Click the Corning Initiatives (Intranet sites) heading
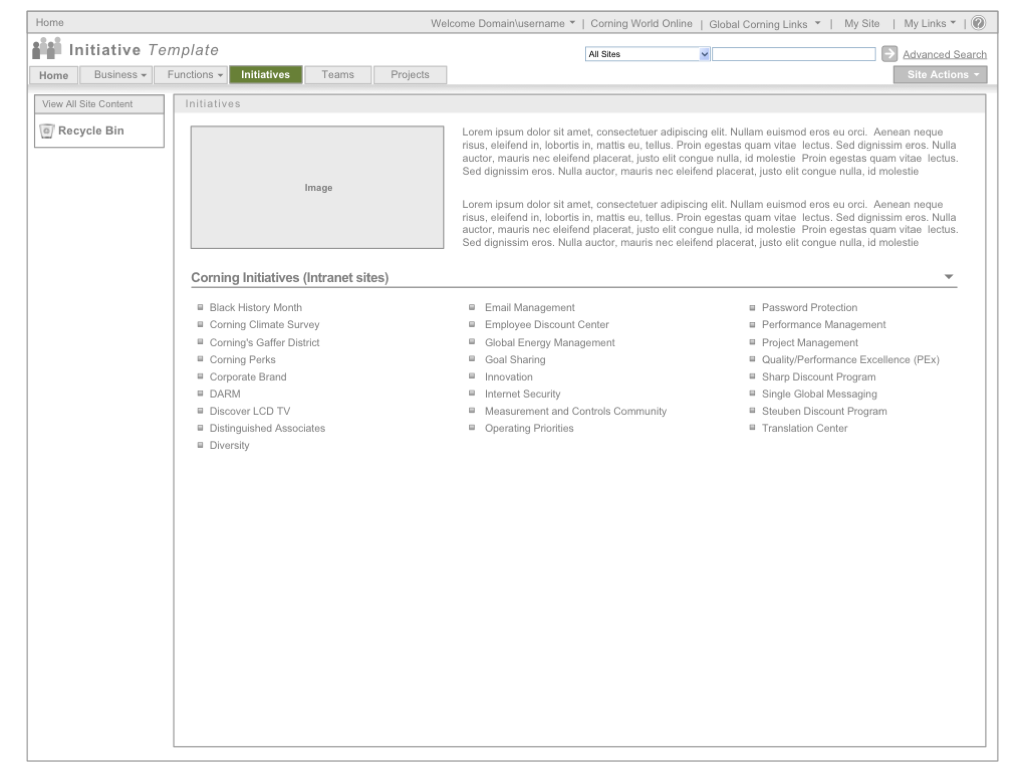1024x768 pixels. pyautogui.click(x=289, y=278)
